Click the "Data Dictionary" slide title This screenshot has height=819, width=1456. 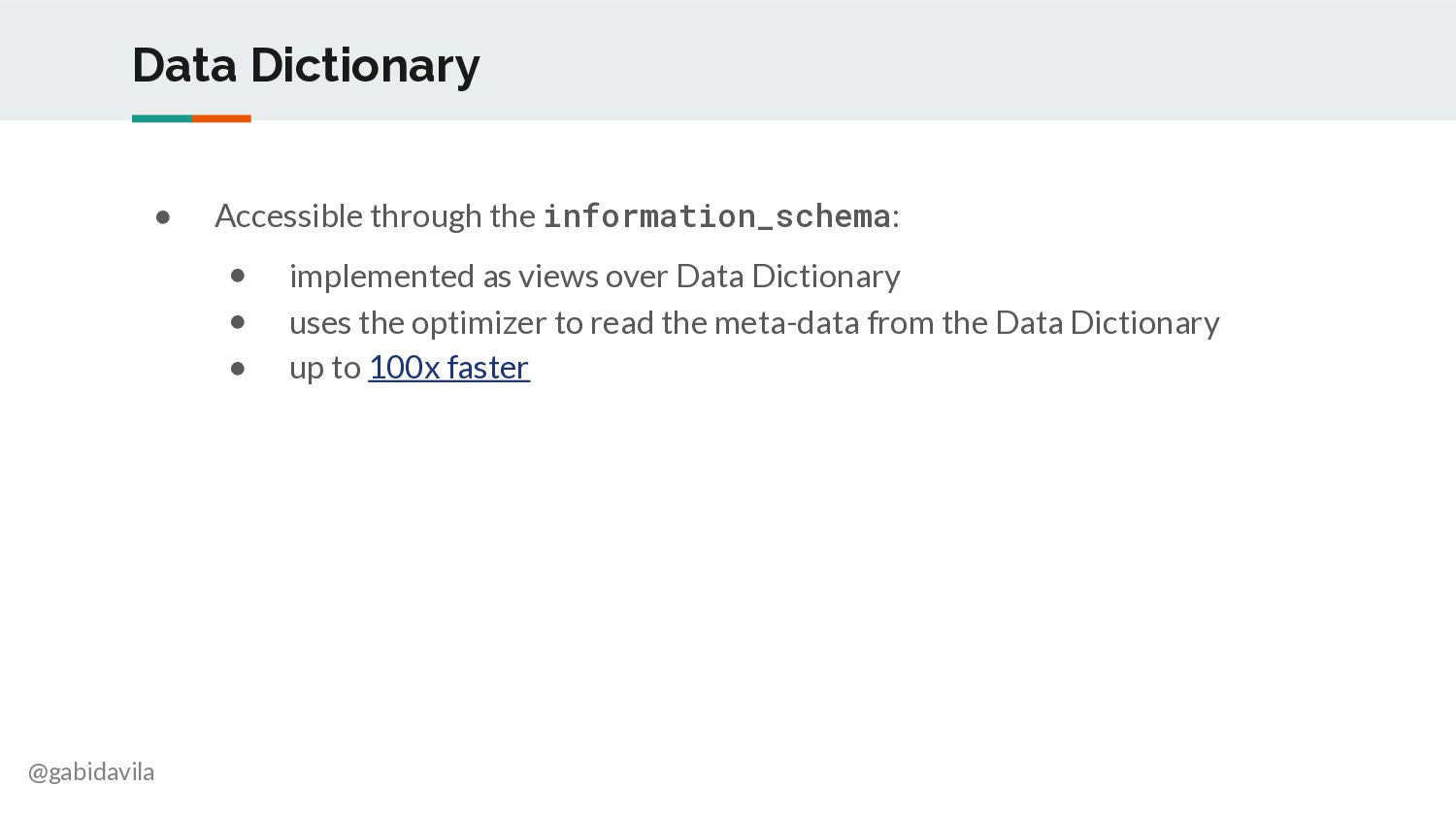pos(306,66)
